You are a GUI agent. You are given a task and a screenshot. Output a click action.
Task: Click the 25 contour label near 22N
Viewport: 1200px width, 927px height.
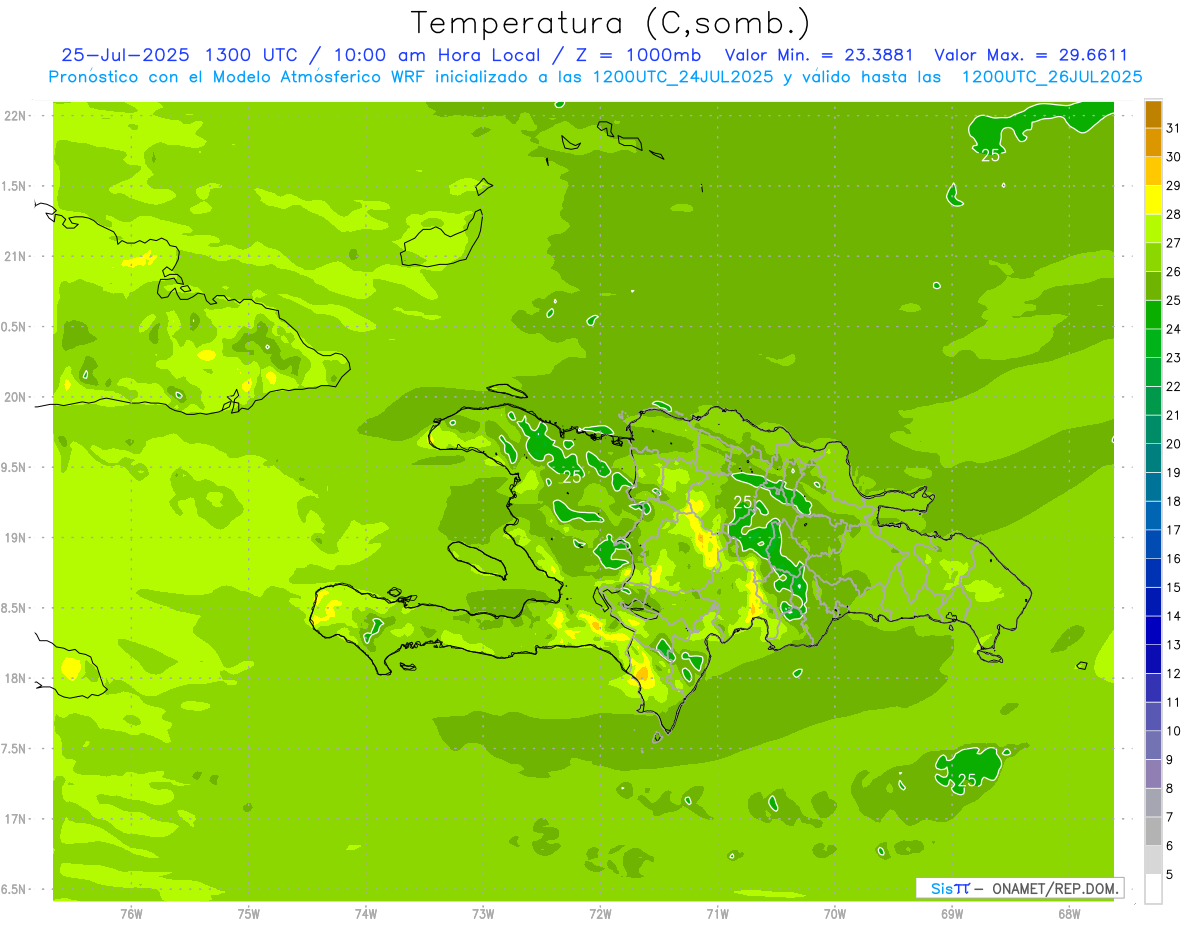pyautogui.click(x=990, y=155)
